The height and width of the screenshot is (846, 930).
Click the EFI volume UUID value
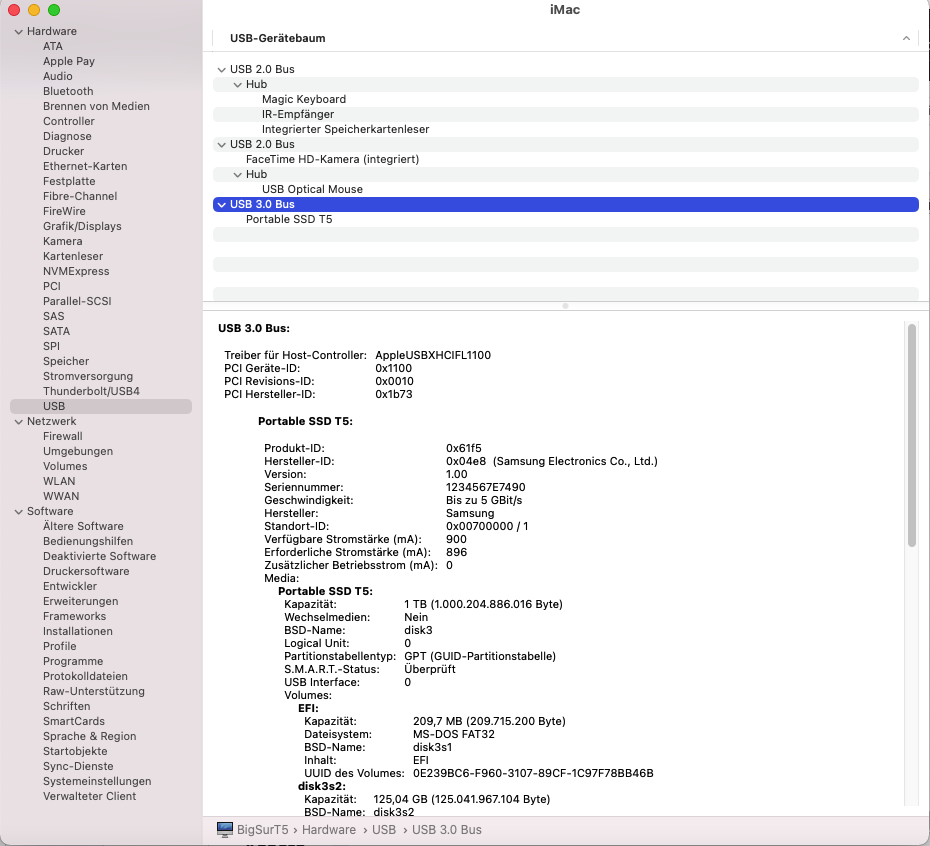point(533,773)
